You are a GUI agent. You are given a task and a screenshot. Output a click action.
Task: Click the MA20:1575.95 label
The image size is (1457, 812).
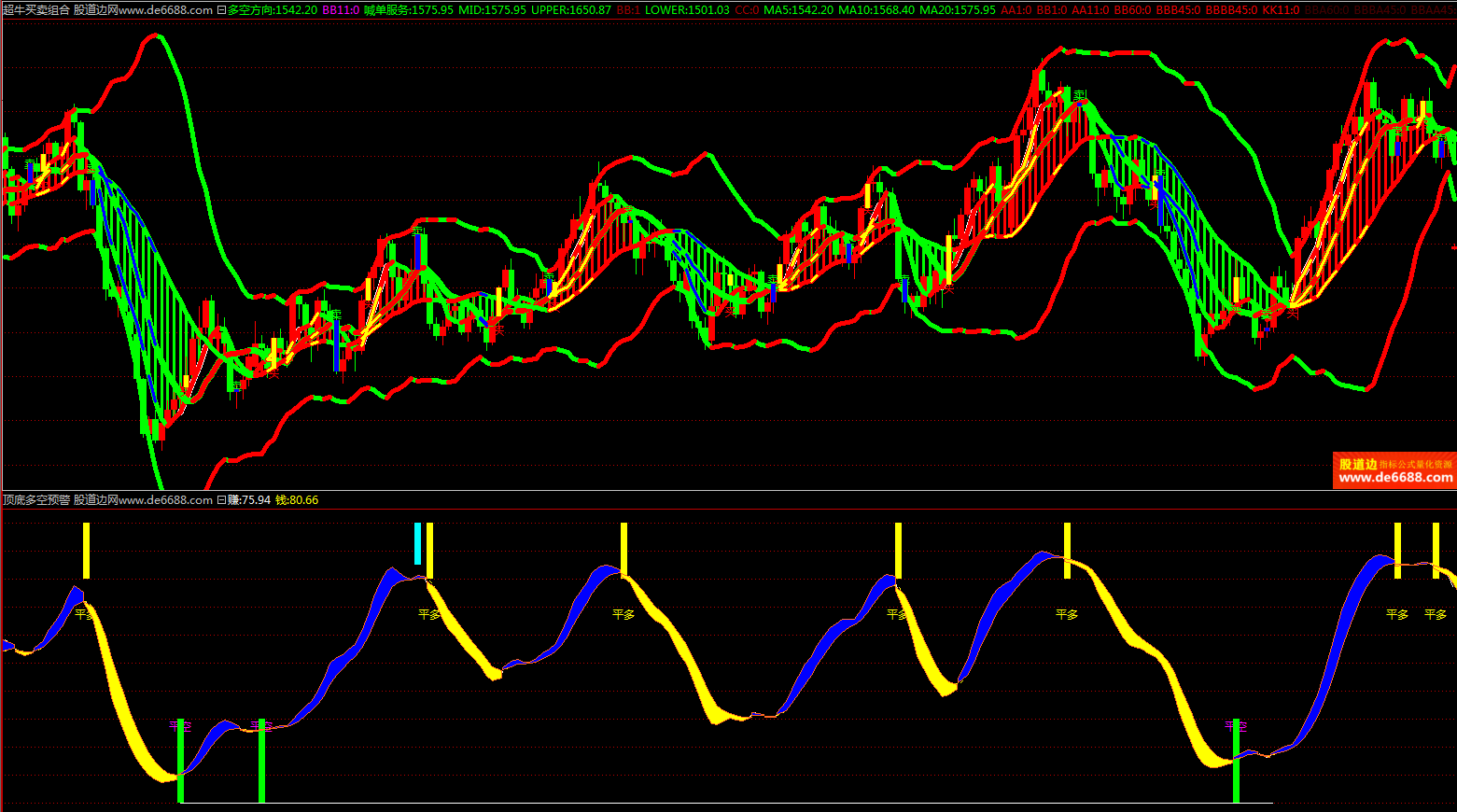[957, 10]
